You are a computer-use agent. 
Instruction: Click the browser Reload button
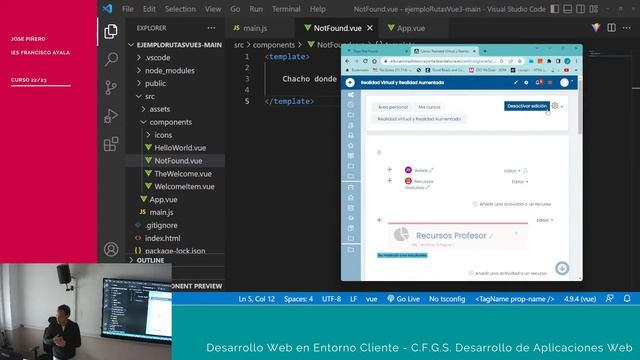365,61
